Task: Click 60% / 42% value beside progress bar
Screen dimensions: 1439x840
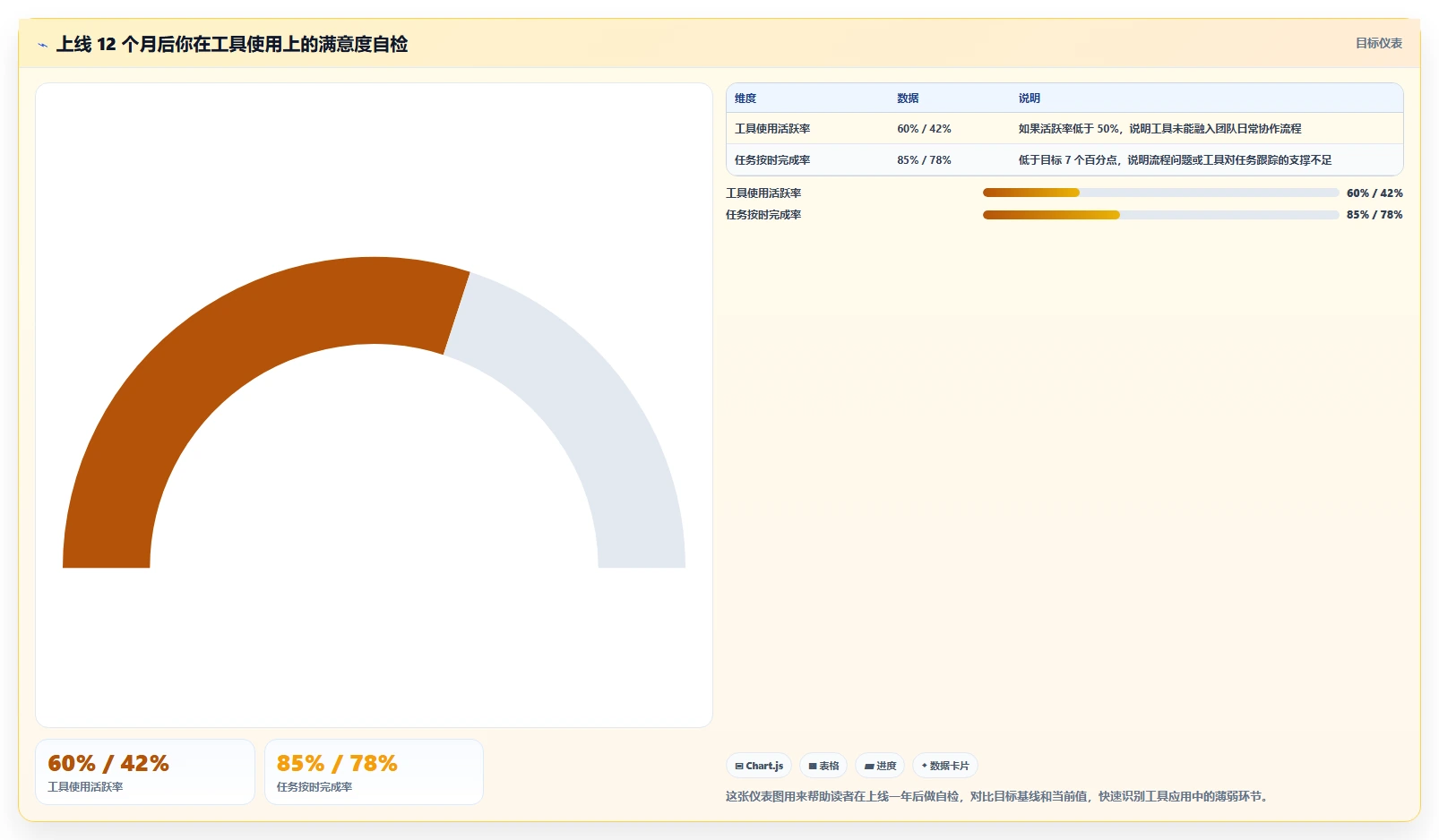Action: pyautogui.click(x=1374, y=193)
